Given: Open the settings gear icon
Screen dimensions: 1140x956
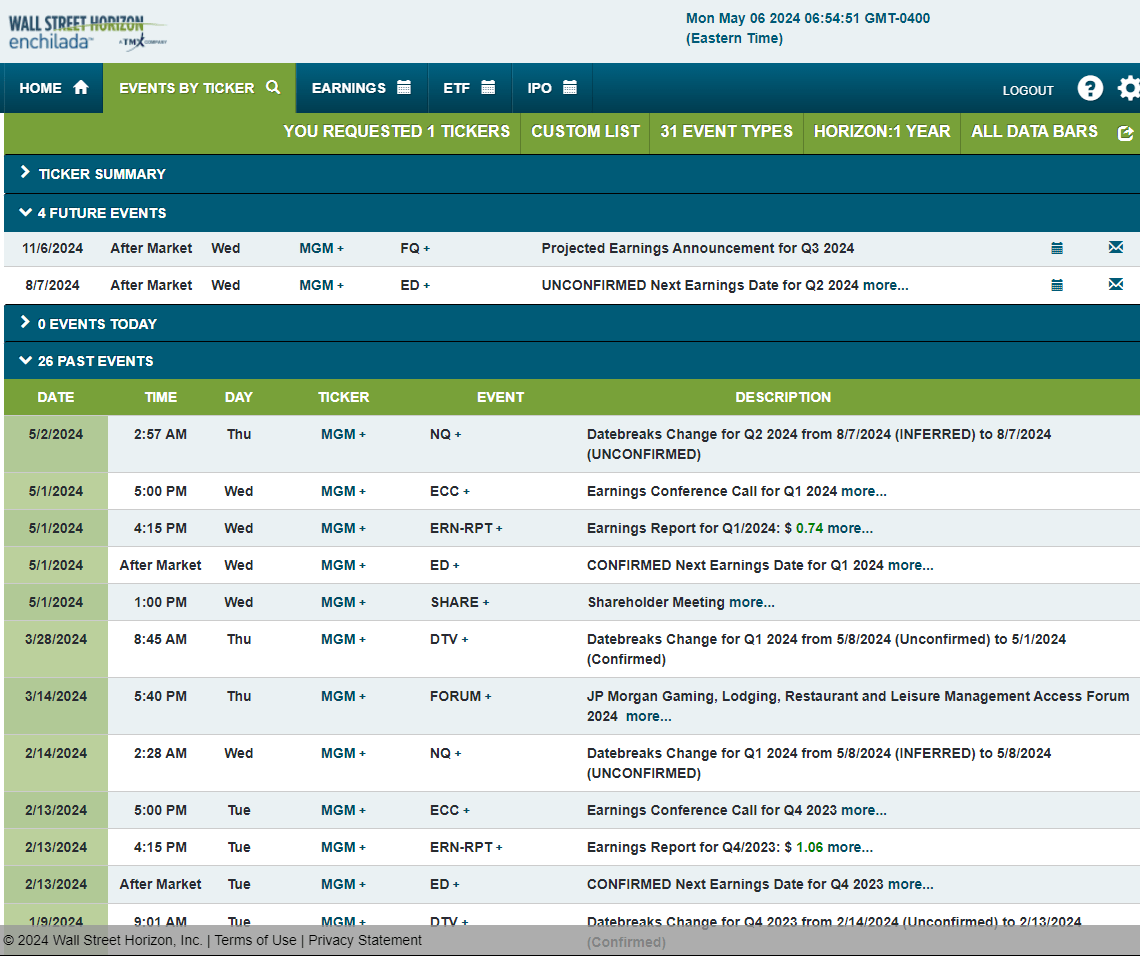Looking at the screenshot, I should click(1129, 88).
